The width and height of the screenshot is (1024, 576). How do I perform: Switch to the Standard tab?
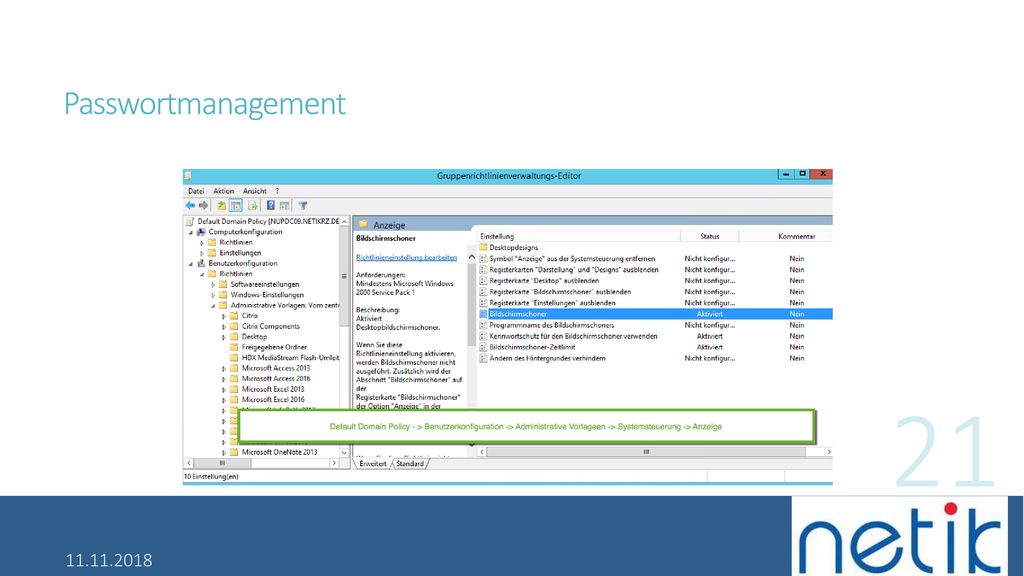410,464
